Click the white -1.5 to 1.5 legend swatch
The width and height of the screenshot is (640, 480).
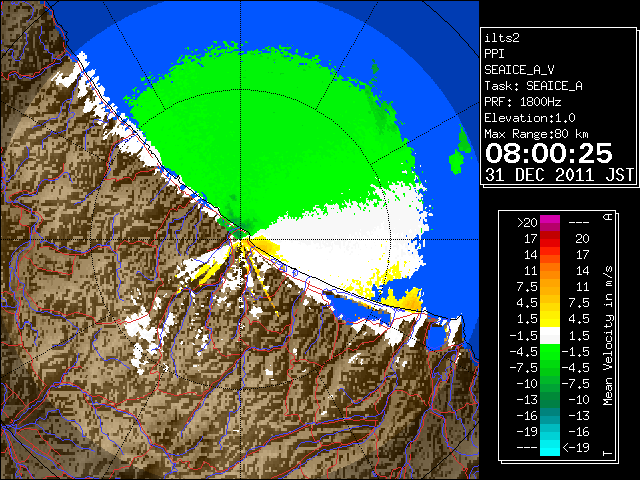point(550,335)
